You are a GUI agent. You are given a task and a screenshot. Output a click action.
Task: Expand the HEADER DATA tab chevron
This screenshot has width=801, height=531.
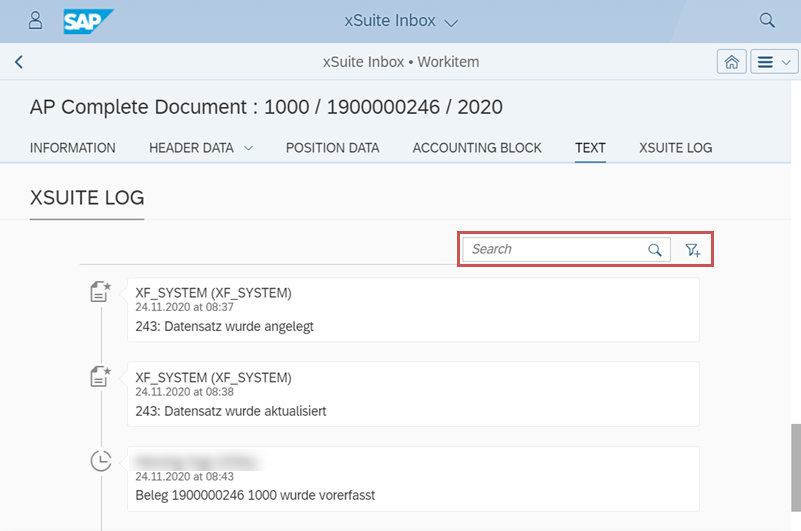pos(248,148)
